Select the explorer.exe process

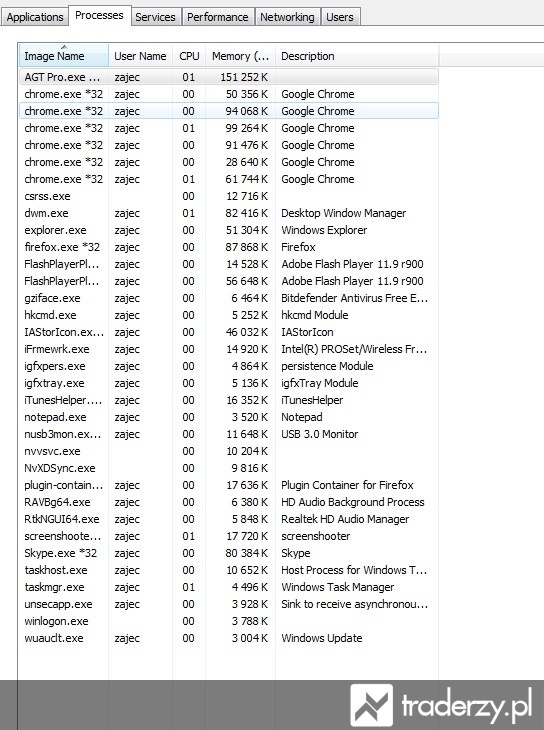229,230
